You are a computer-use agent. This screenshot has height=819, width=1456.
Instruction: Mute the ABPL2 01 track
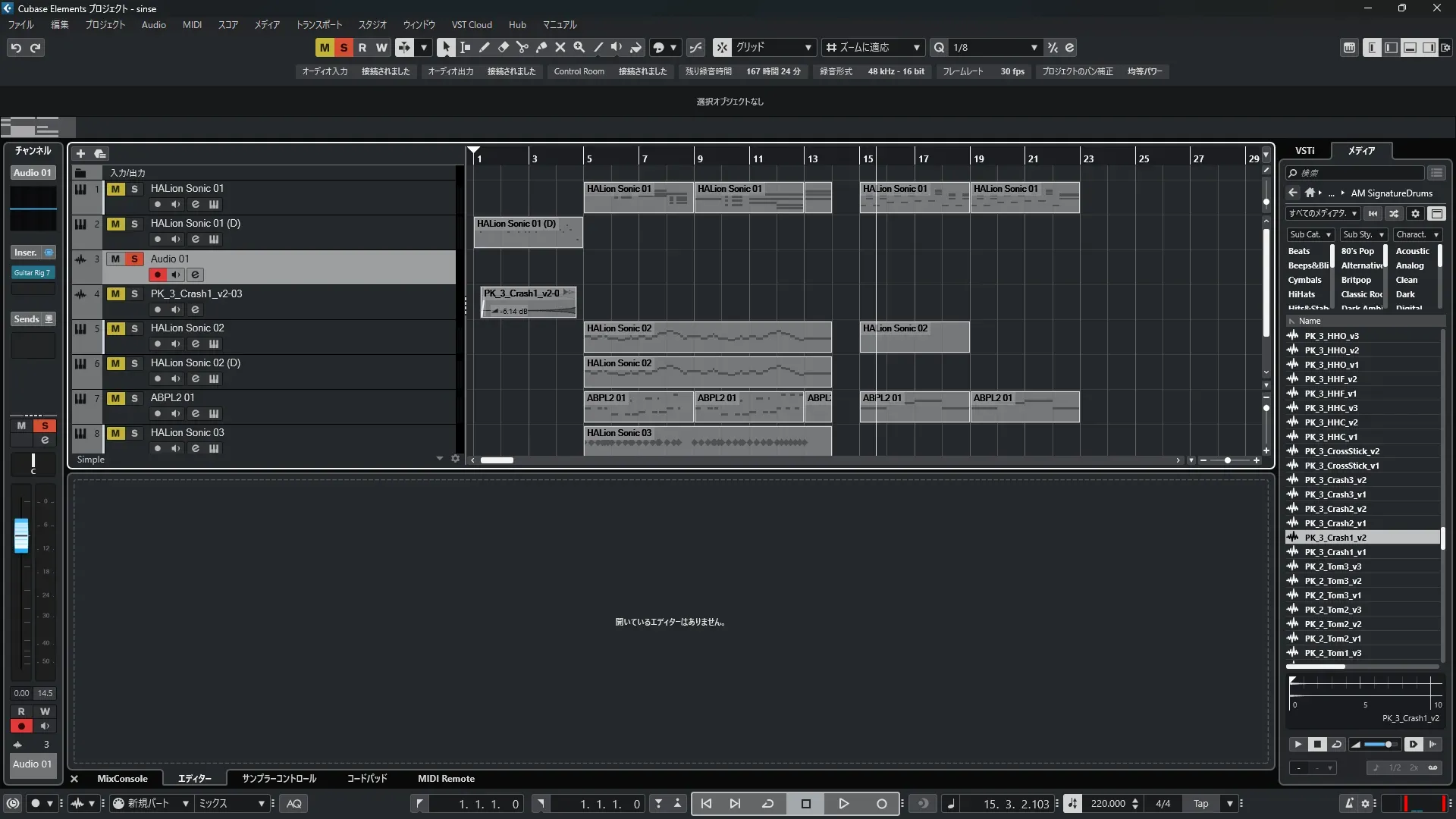pos(115,398)
